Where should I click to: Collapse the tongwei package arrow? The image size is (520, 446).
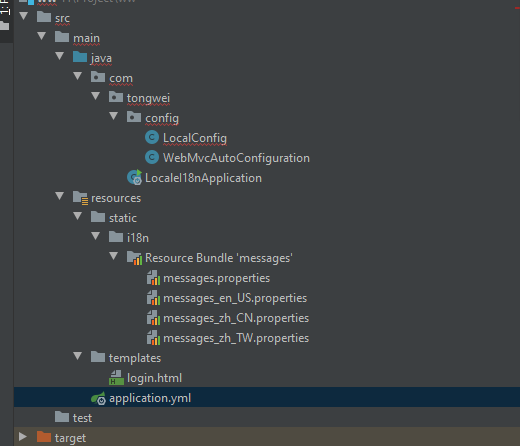(96, 96)
